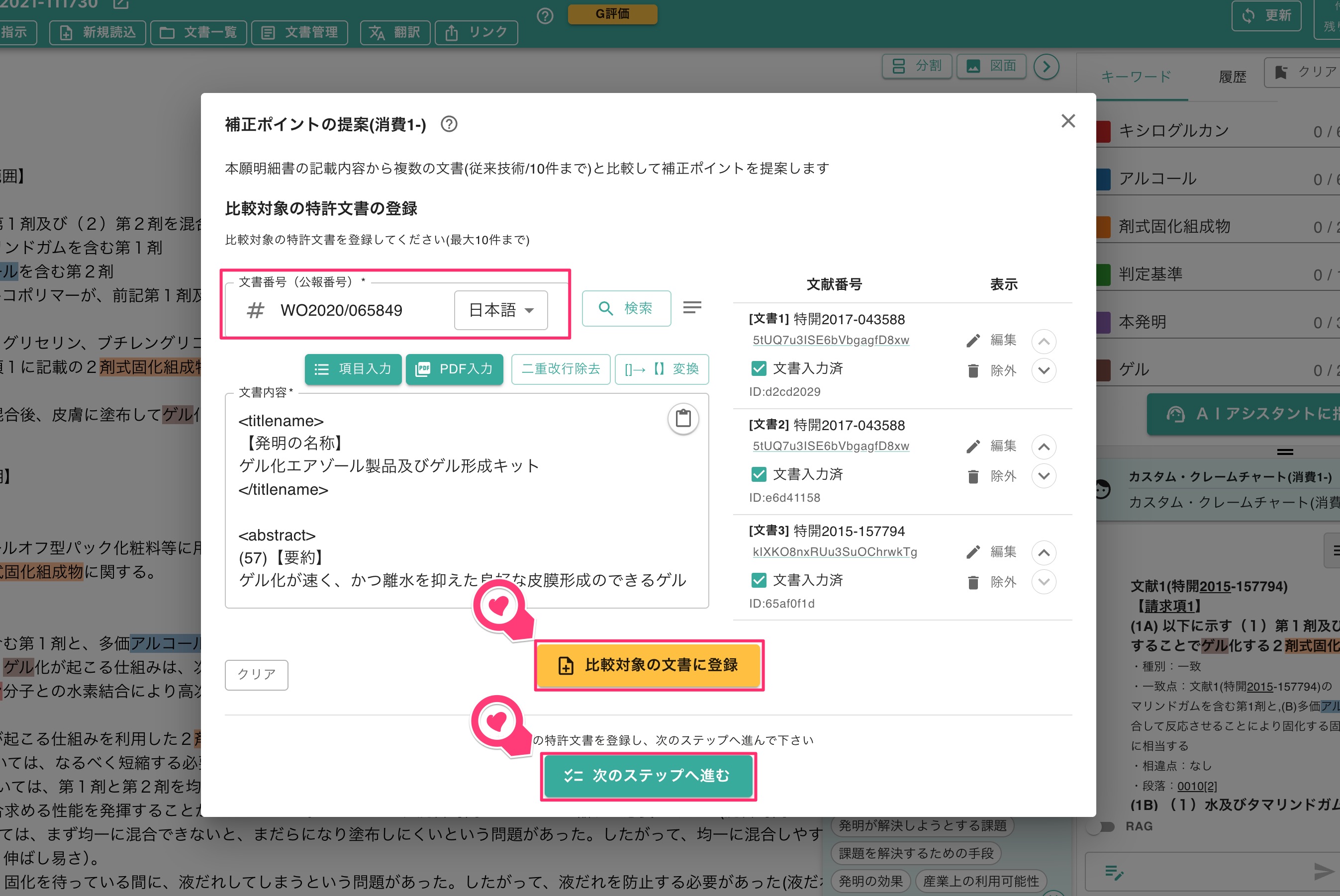1340x896 pixels.
Task: Toggle 文書入力済 checkbox for 文書1
Action: coord(759,368)
